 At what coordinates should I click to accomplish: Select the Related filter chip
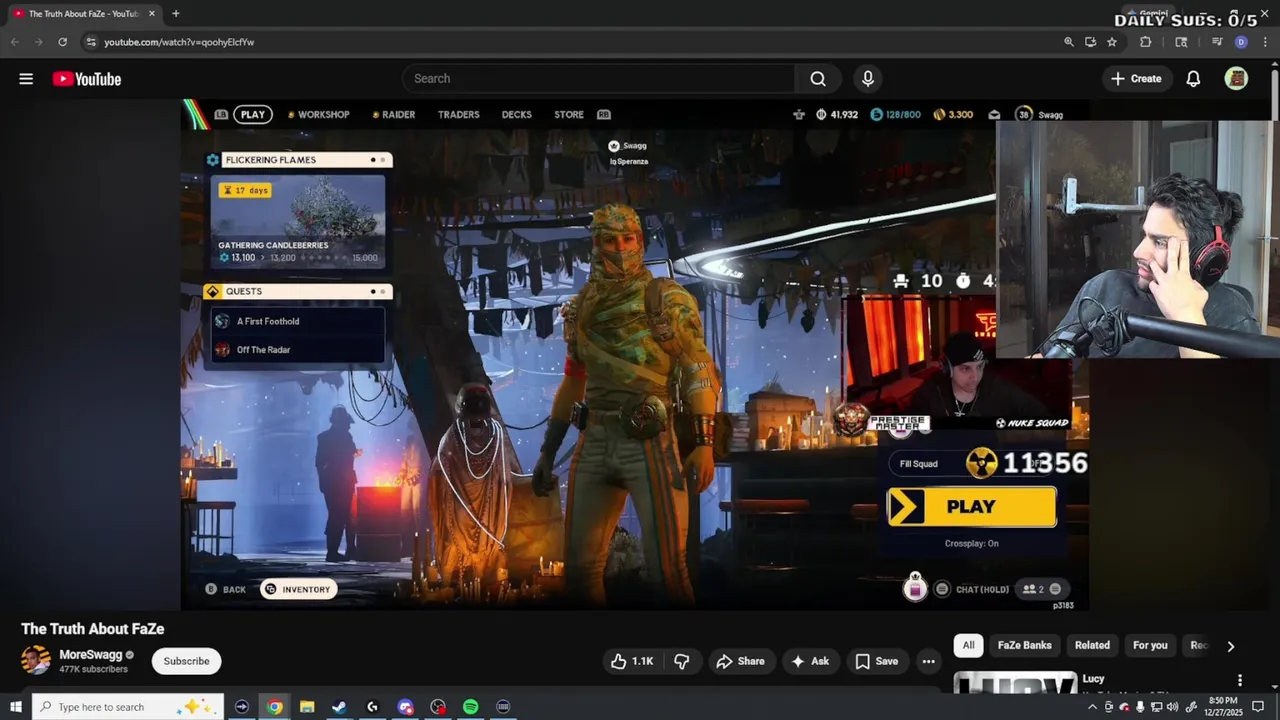click(x=1092, y=646)
